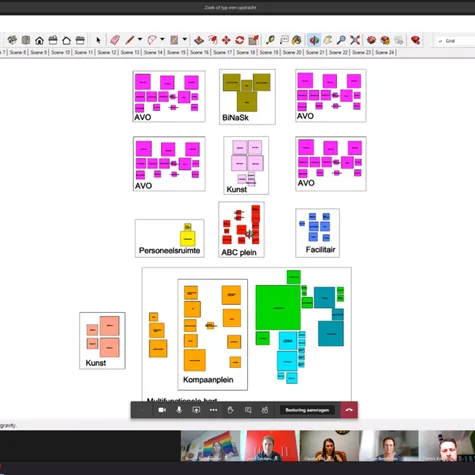The image size is (475, 475).
Task: Select the Scale tool
Action: pyautogui.click(x=253, y=40)
